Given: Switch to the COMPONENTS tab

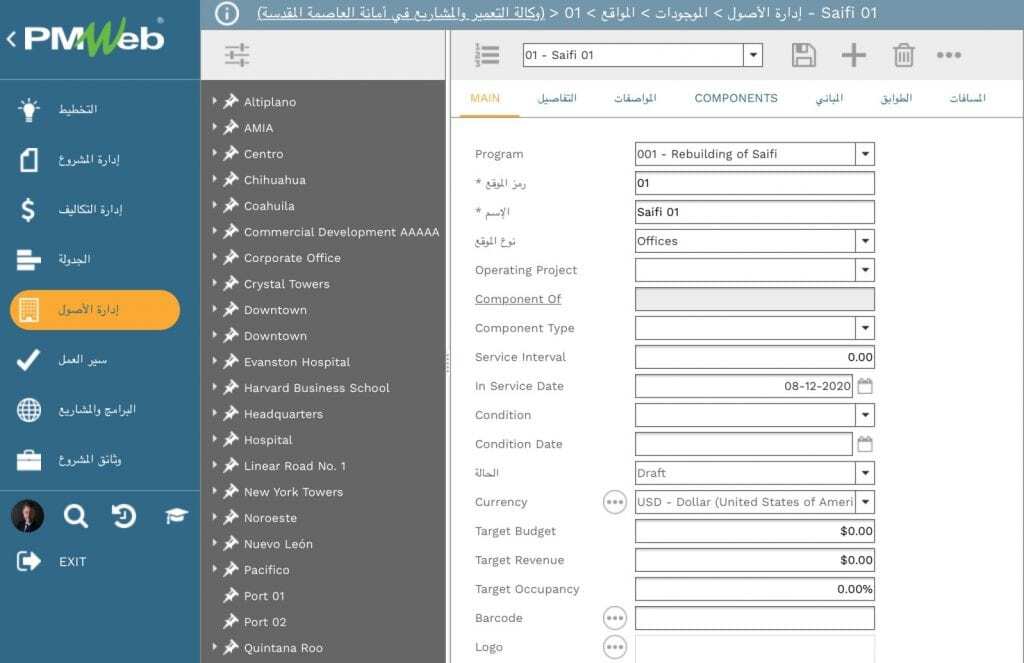Looking at the screenshot, I should point(735,98).
